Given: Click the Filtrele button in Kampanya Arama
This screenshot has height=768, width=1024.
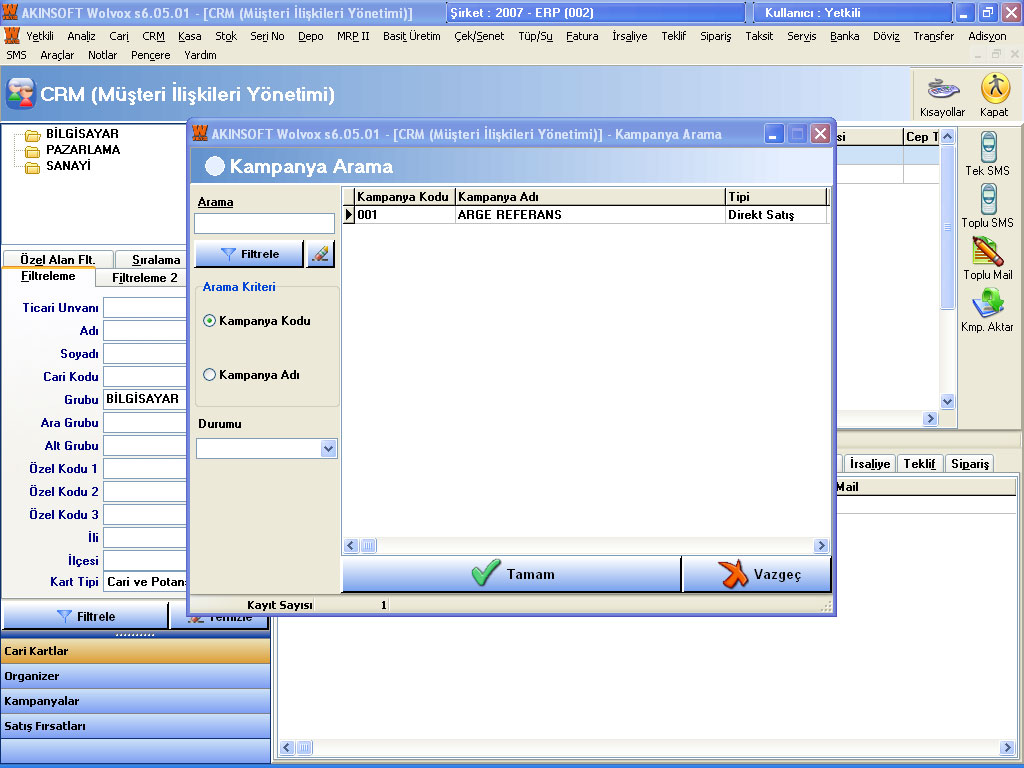Looking at the screenshot, I should [x=249, y=254].
